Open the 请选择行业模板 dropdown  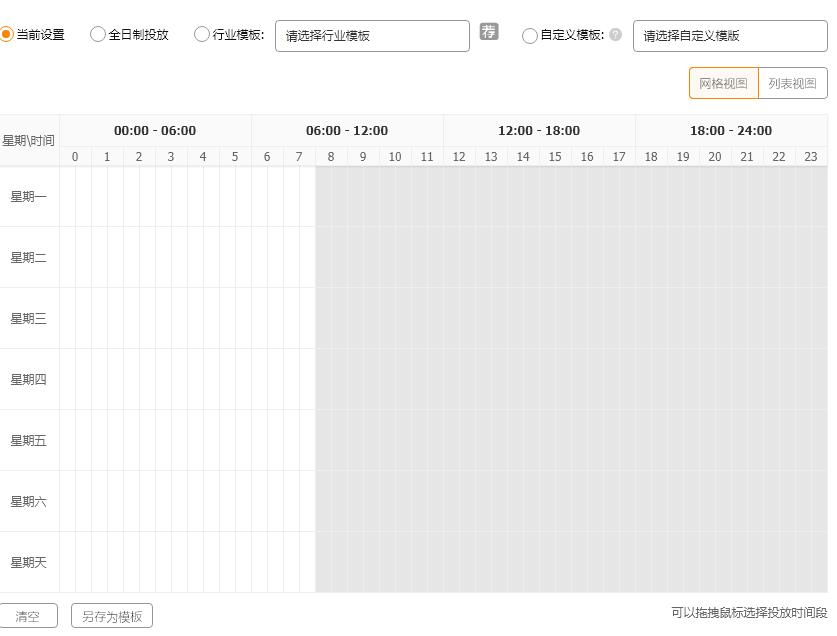point(372,35)
